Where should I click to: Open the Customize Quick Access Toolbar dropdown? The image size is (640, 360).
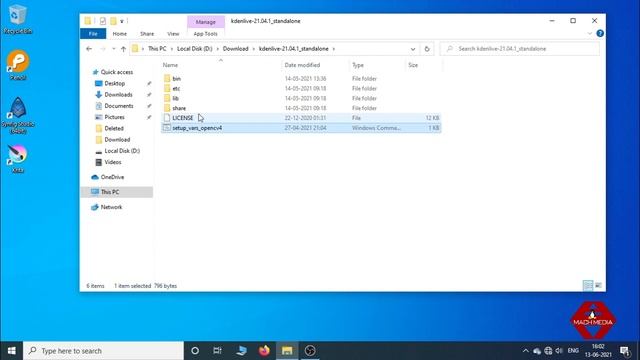122,21
